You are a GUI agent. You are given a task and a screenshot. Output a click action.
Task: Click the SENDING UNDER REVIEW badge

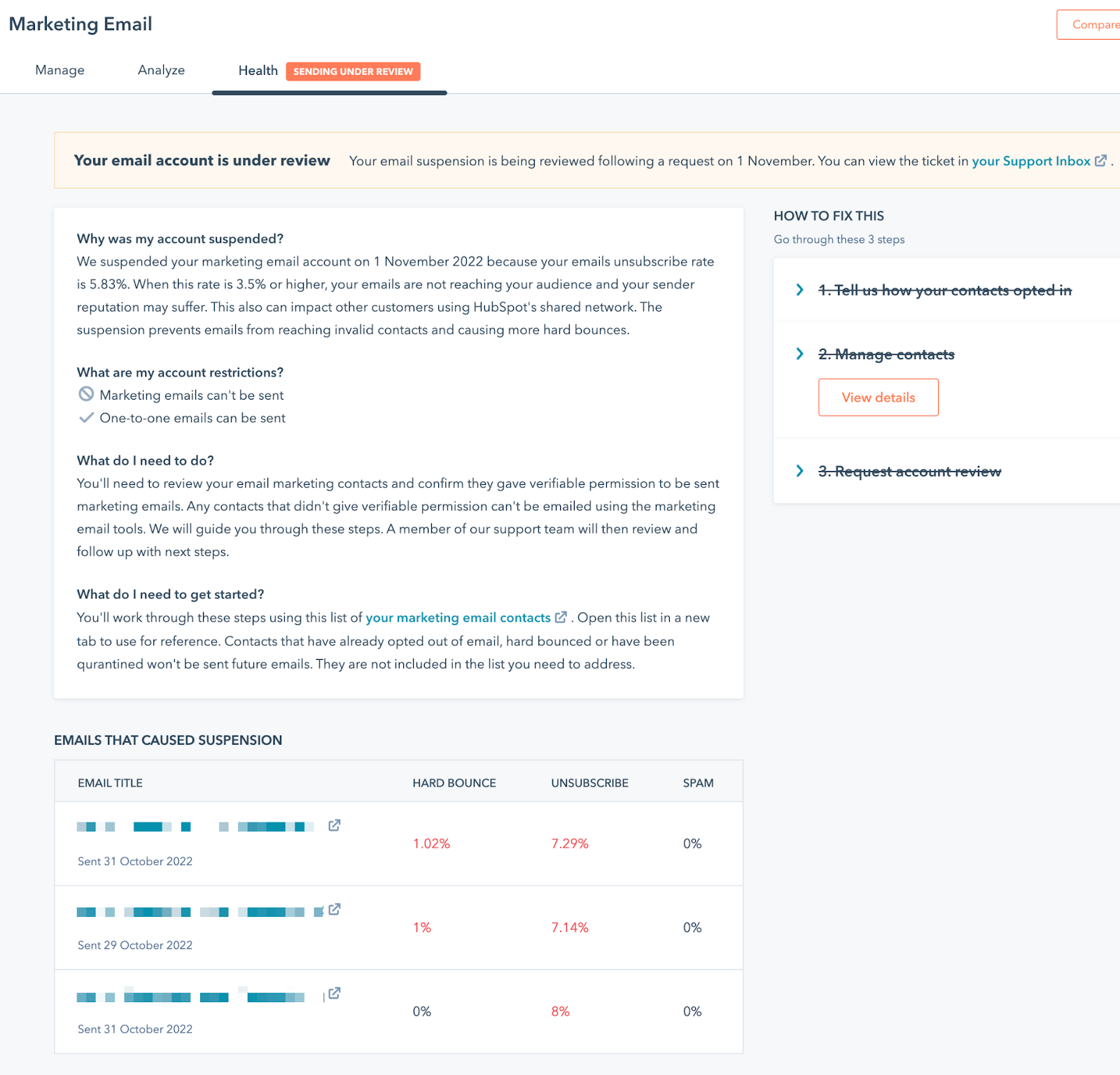(353, 71)
